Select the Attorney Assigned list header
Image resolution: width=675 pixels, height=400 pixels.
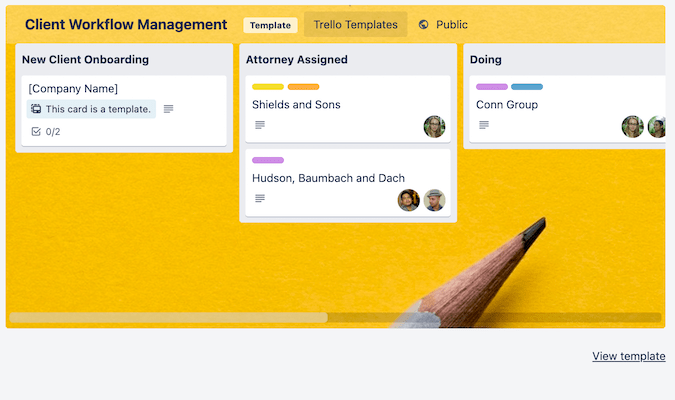(297, 59)
